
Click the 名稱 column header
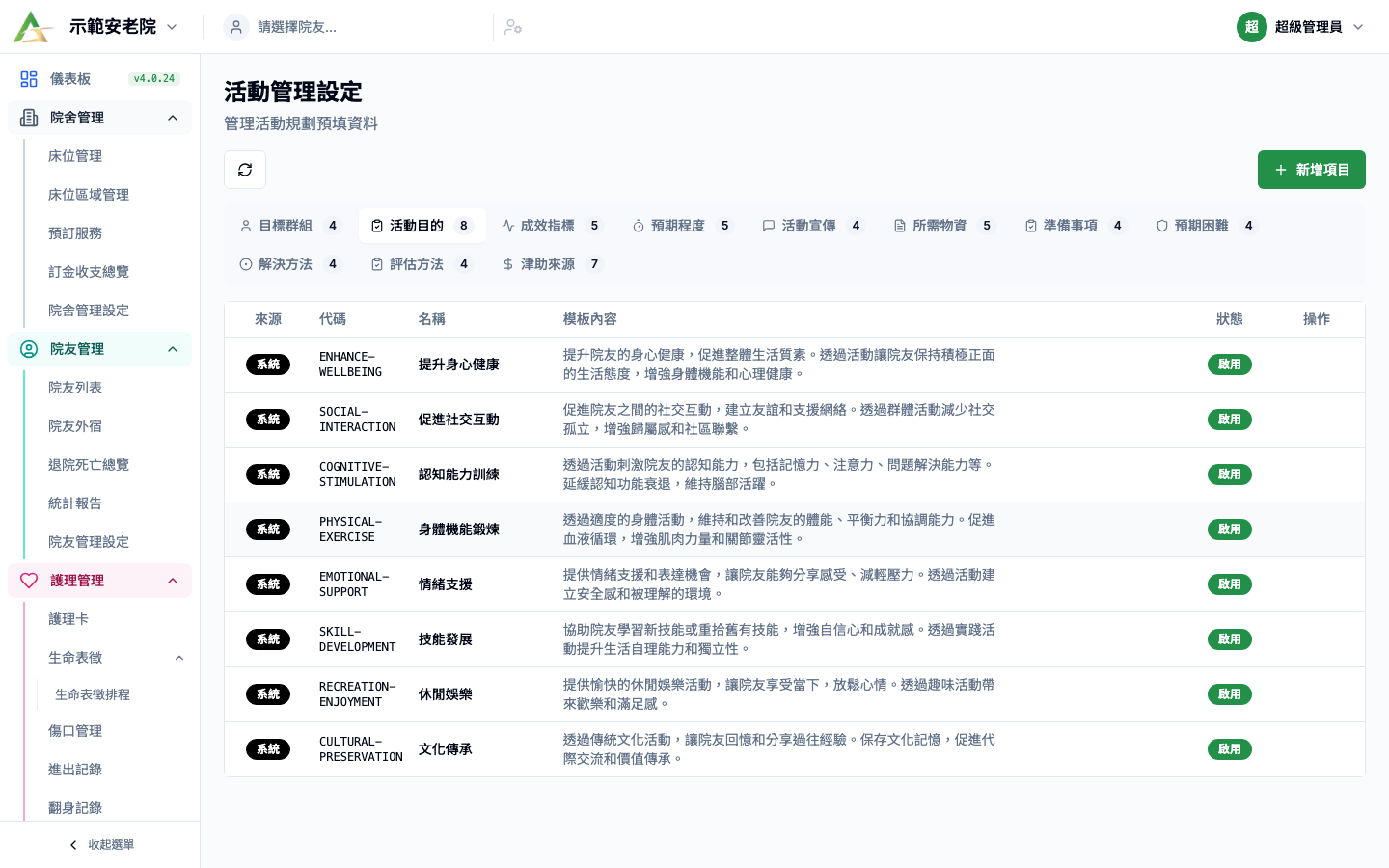coord(432,319)
